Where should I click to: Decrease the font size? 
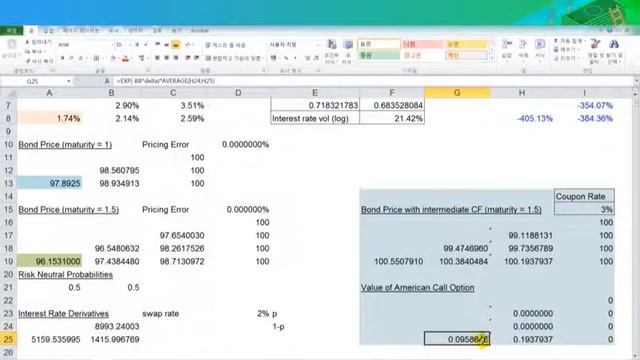[x=146, y=44]
